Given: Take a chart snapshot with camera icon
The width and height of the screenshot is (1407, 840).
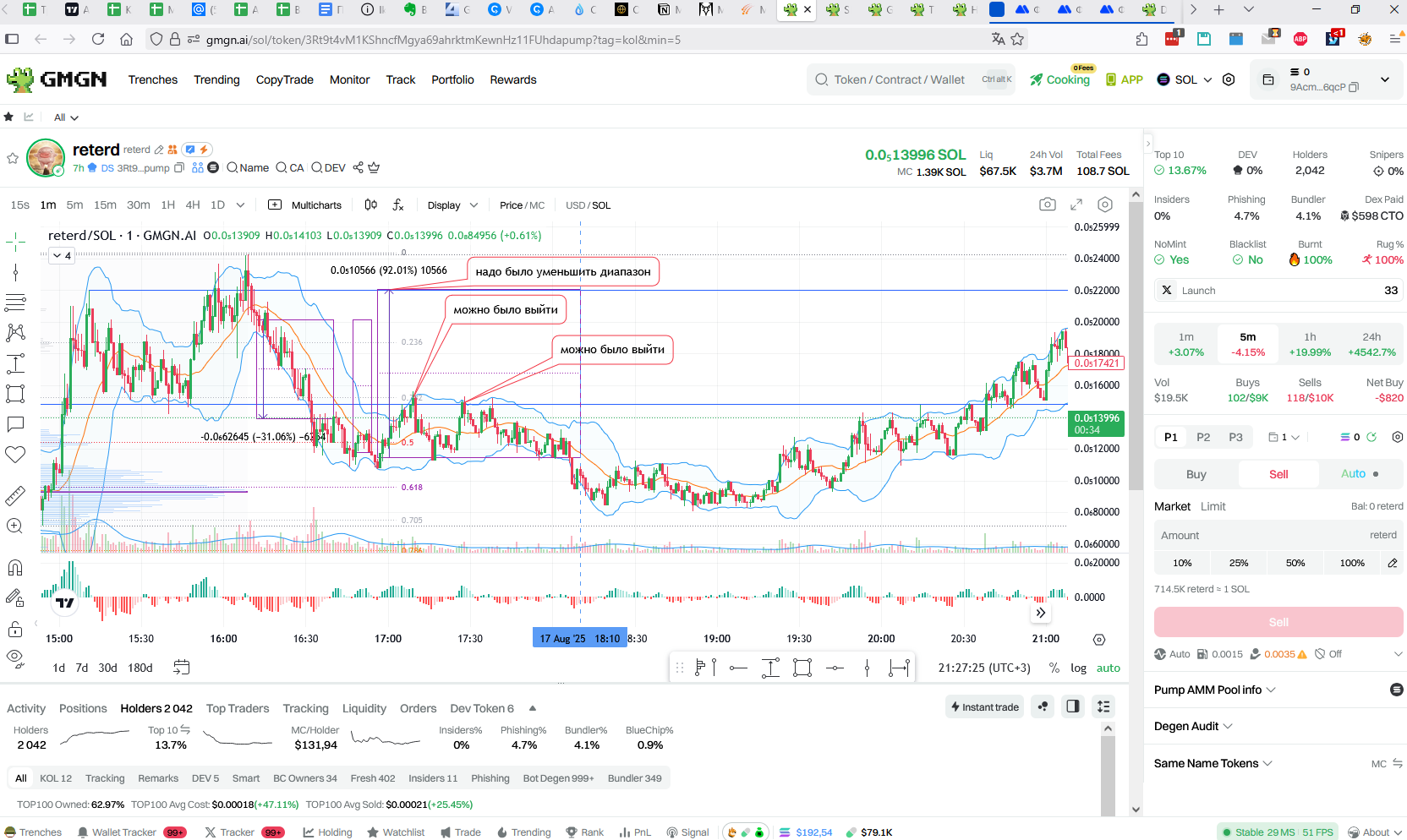Looking at the screenshot, I should click(1047, 205).
